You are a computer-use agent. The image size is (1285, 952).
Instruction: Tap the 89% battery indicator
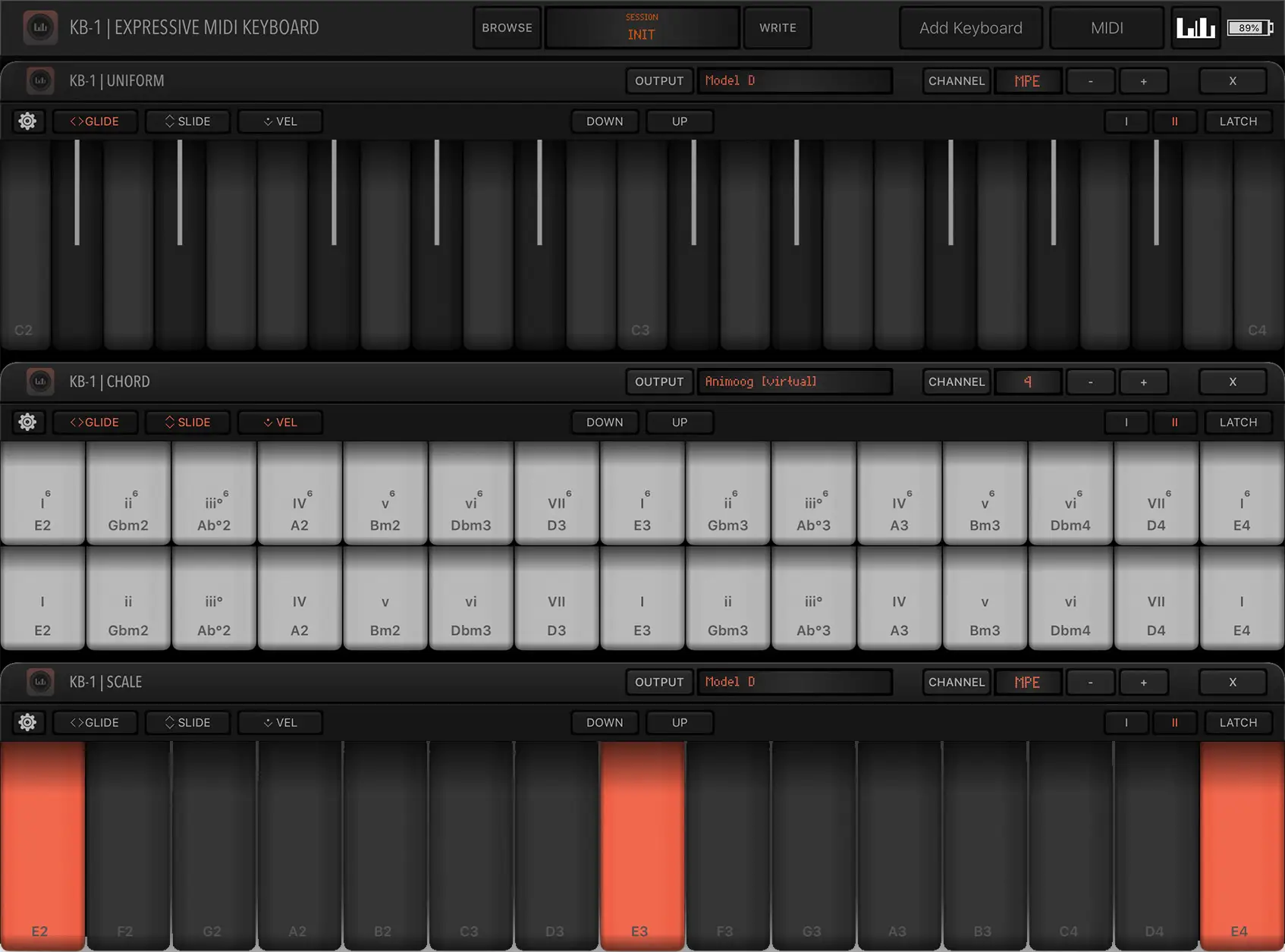click(1250, 28)
